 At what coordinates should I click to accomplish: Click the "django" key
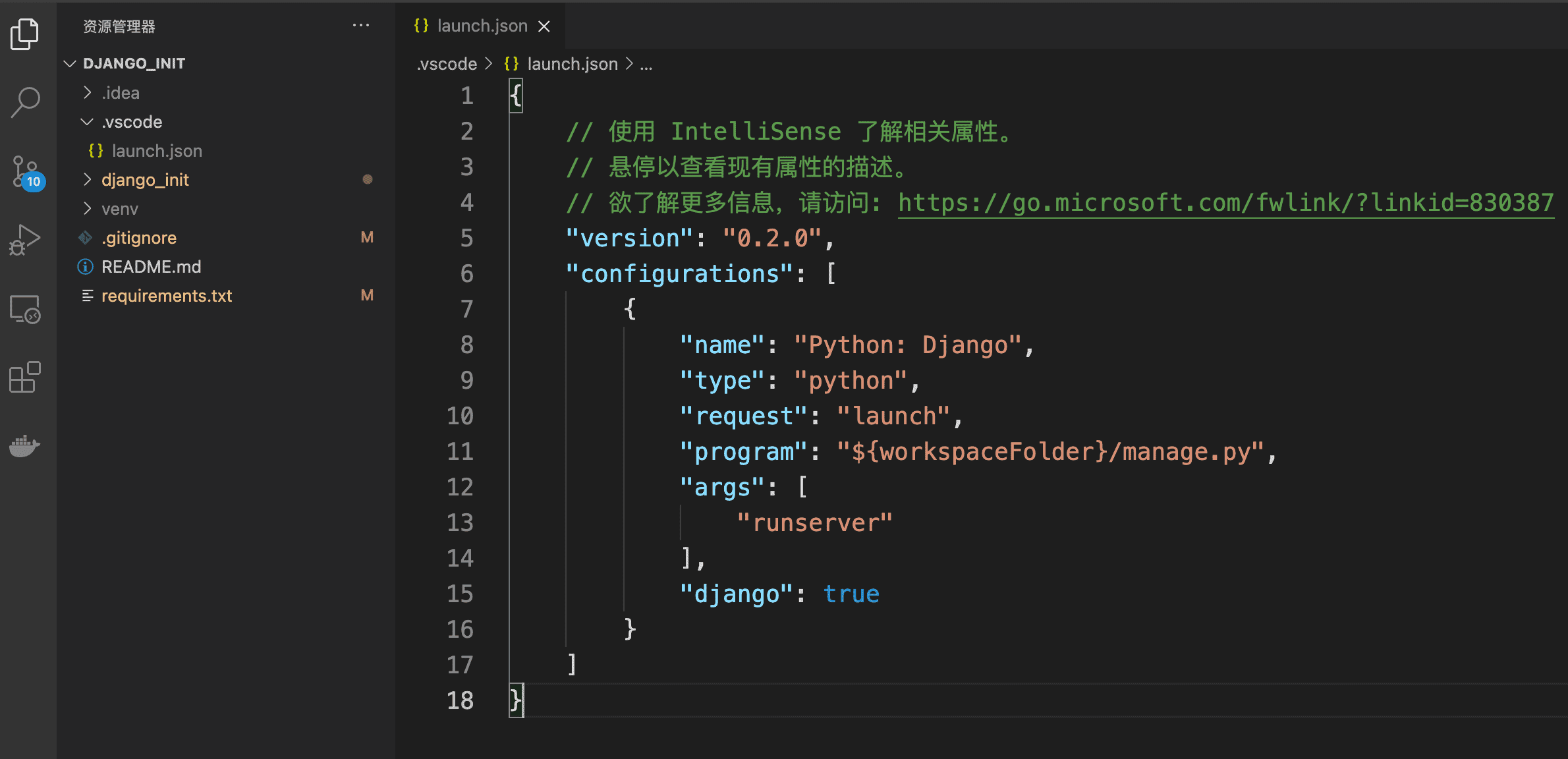point(737,594)
